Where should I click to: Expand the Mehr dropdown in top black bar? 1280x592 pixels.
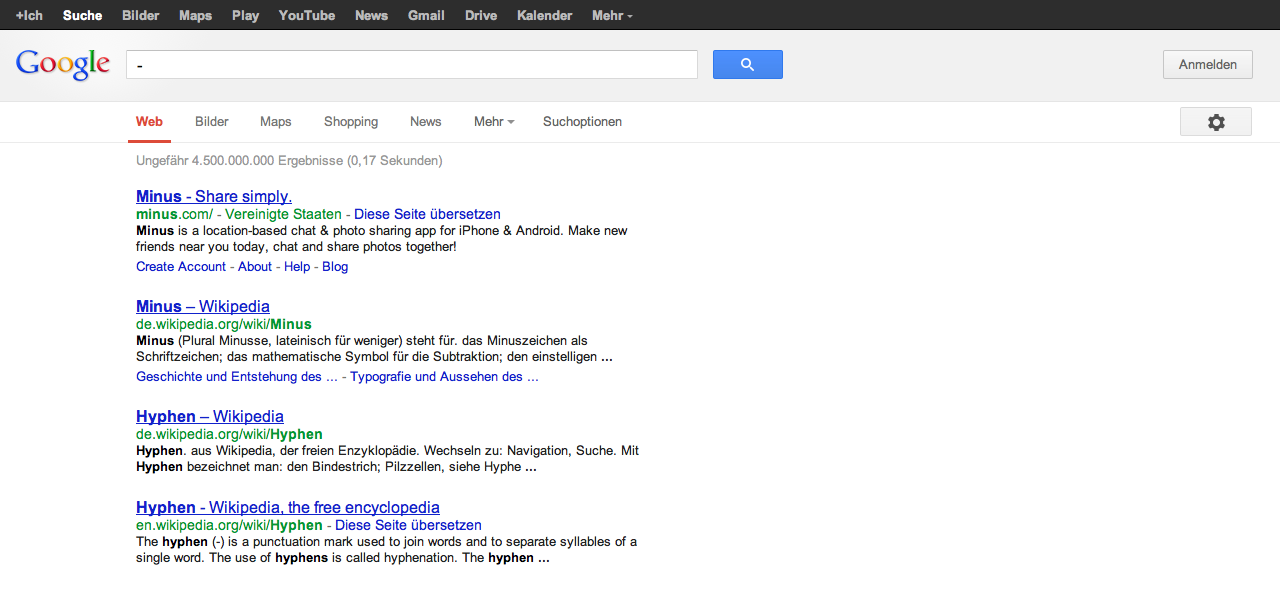pos(612,15)
